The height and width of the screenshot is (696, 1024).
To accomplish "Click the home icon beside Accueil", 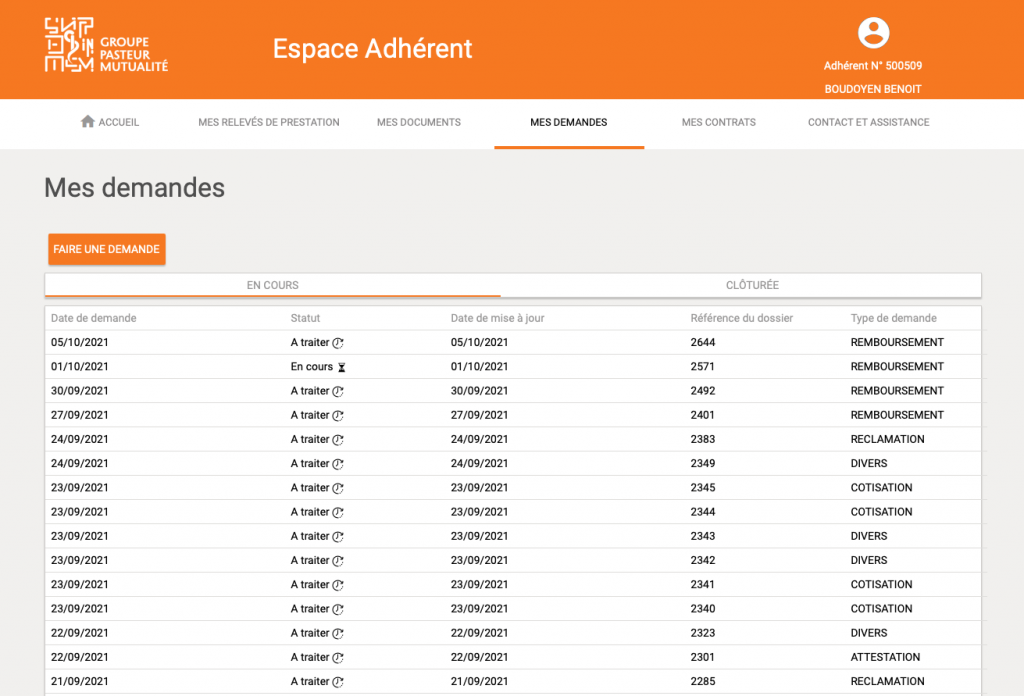I will (x=88, y=122).
